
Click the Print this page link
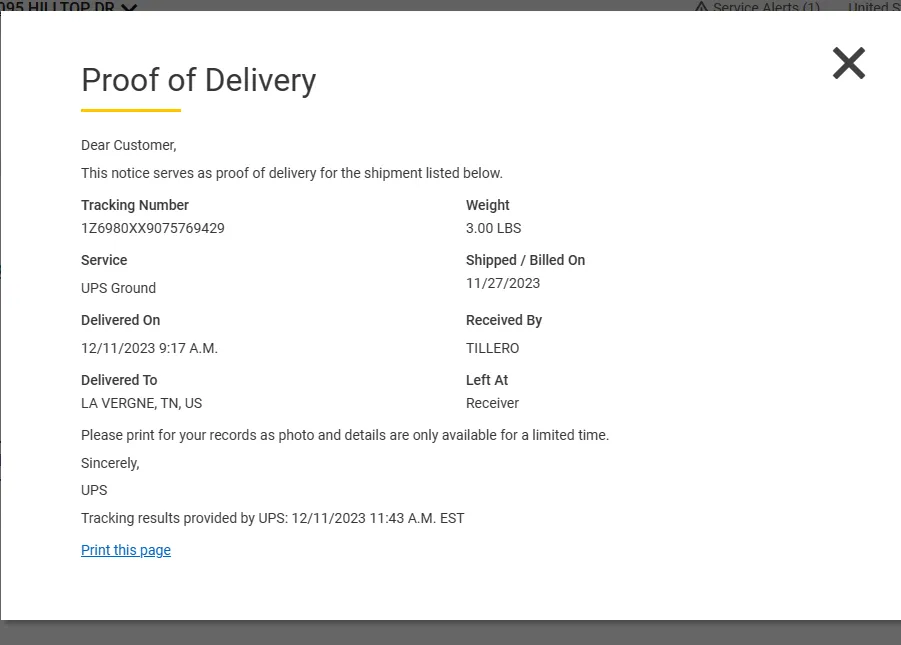point(126,550)
